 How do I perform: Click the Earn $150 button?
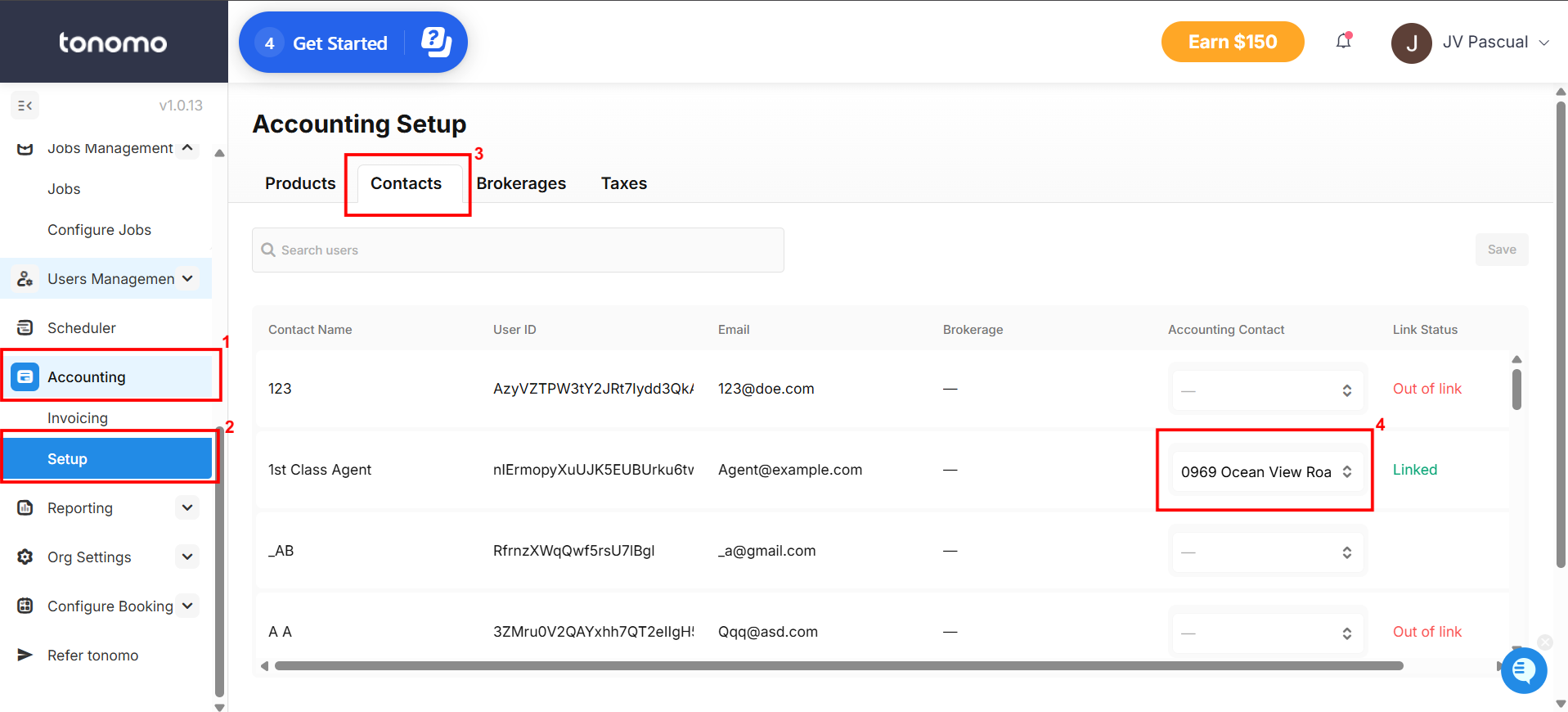[x=1233, y=42]
